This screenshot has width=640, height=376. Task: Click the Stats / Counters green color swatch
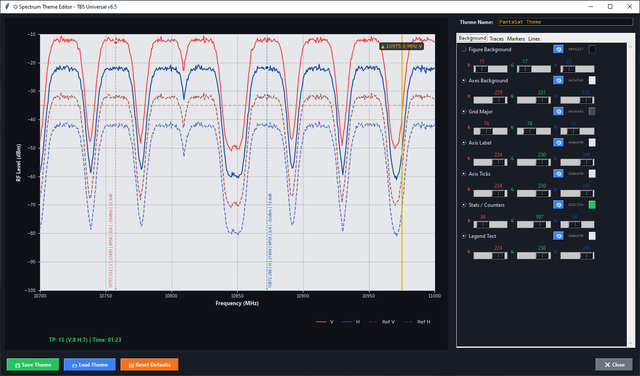tap(592, 205)
